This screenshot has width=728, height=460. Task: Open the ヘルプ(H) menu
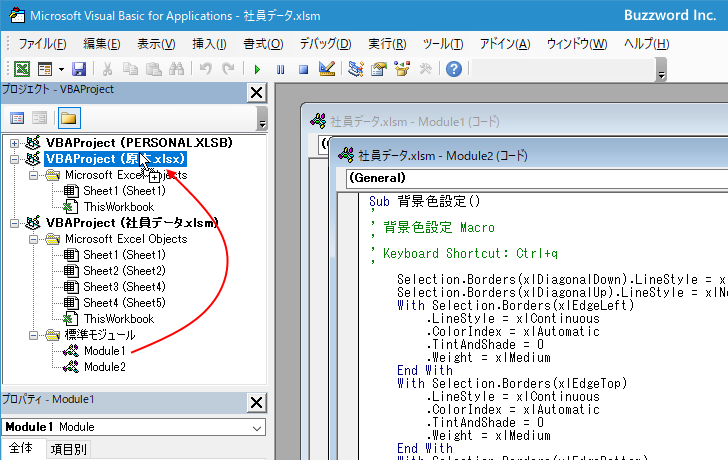pyautogui.click(x=646, y=44)
